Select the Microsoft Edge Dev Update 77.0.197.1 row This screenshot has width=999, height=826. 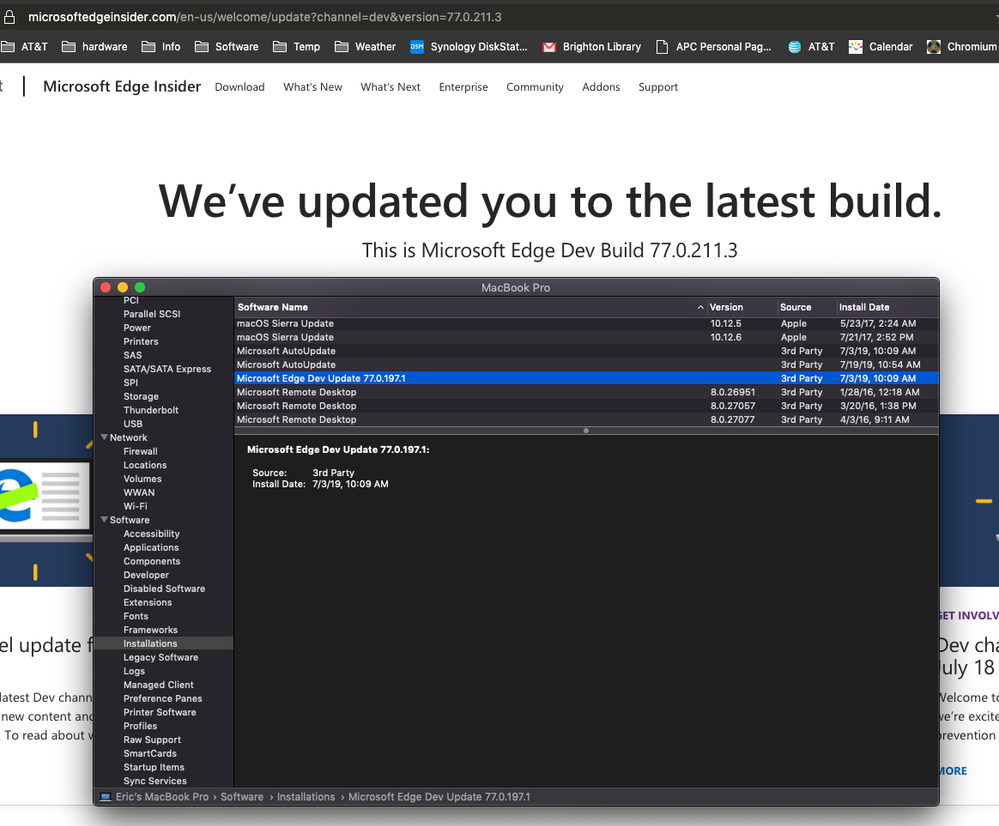(586, 379)
